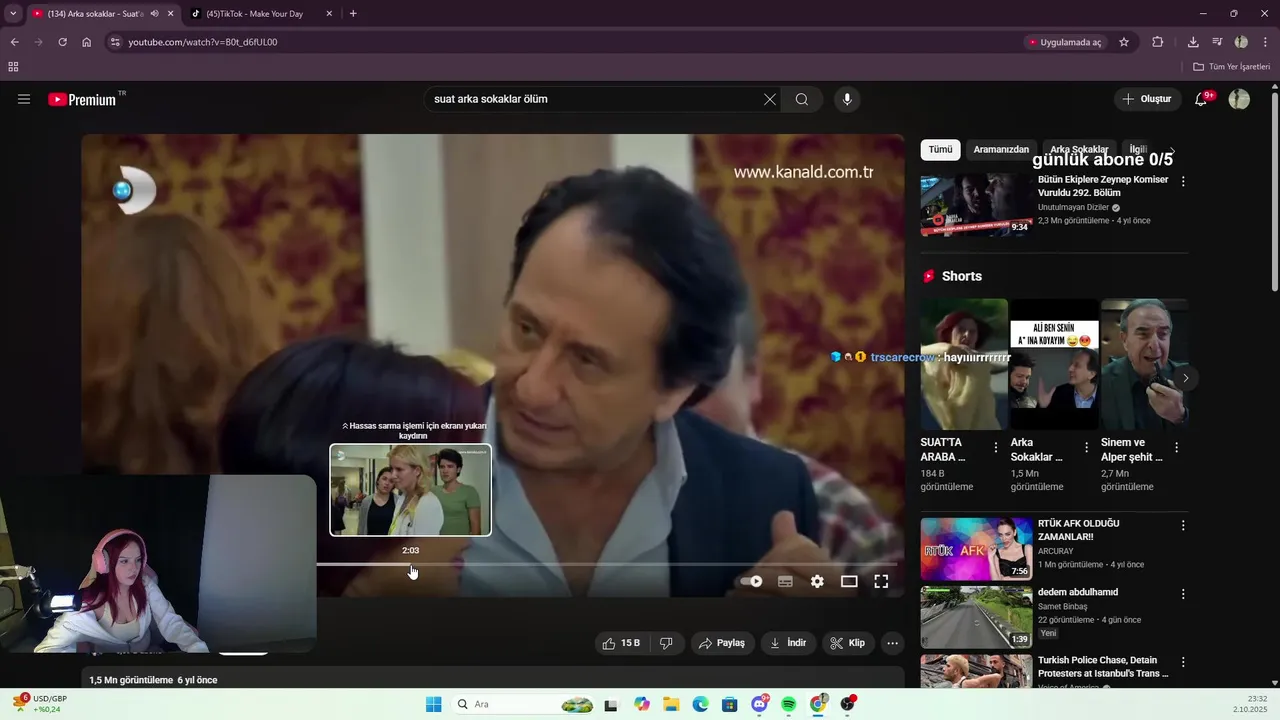Mute the Arka sokaklar tab audio

click(x=154, y=14)
